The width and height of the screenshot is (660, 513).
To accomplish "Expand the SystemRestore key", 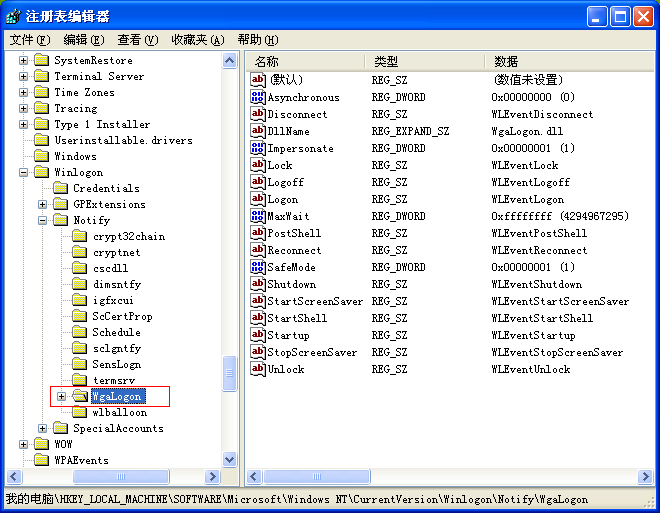I will click(24, 60).
